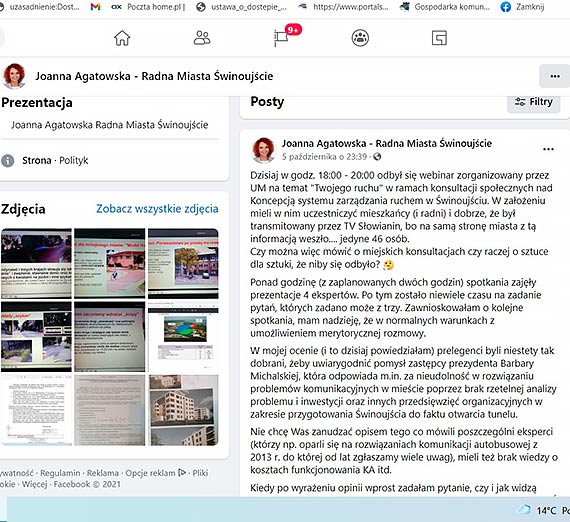Open the page header three-dots menu
Image resolution: width=570 pixels, height=522 pixels.
(x=555, y=76)
